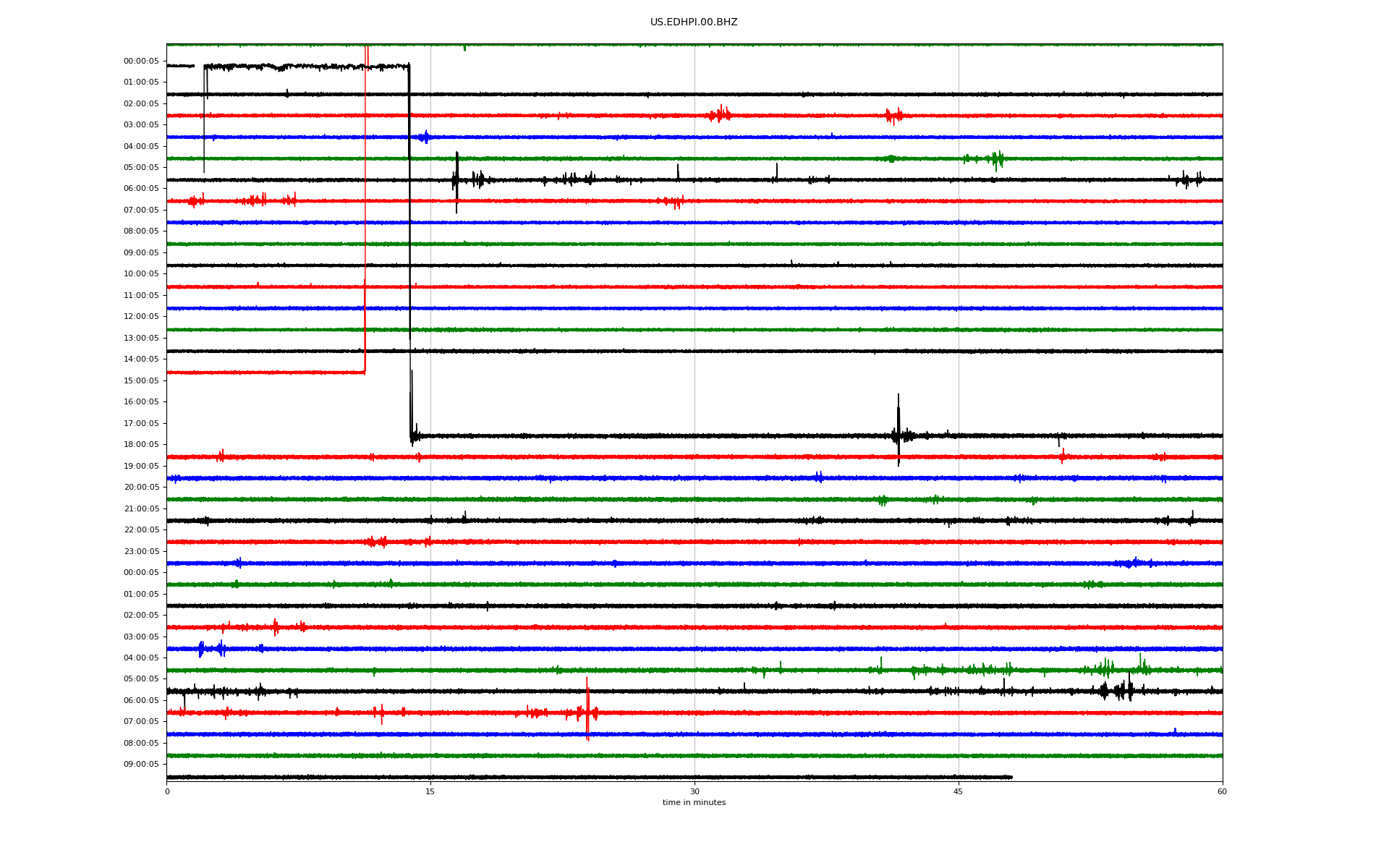Click the y-axis time label 11:00:05

(141, 295)
